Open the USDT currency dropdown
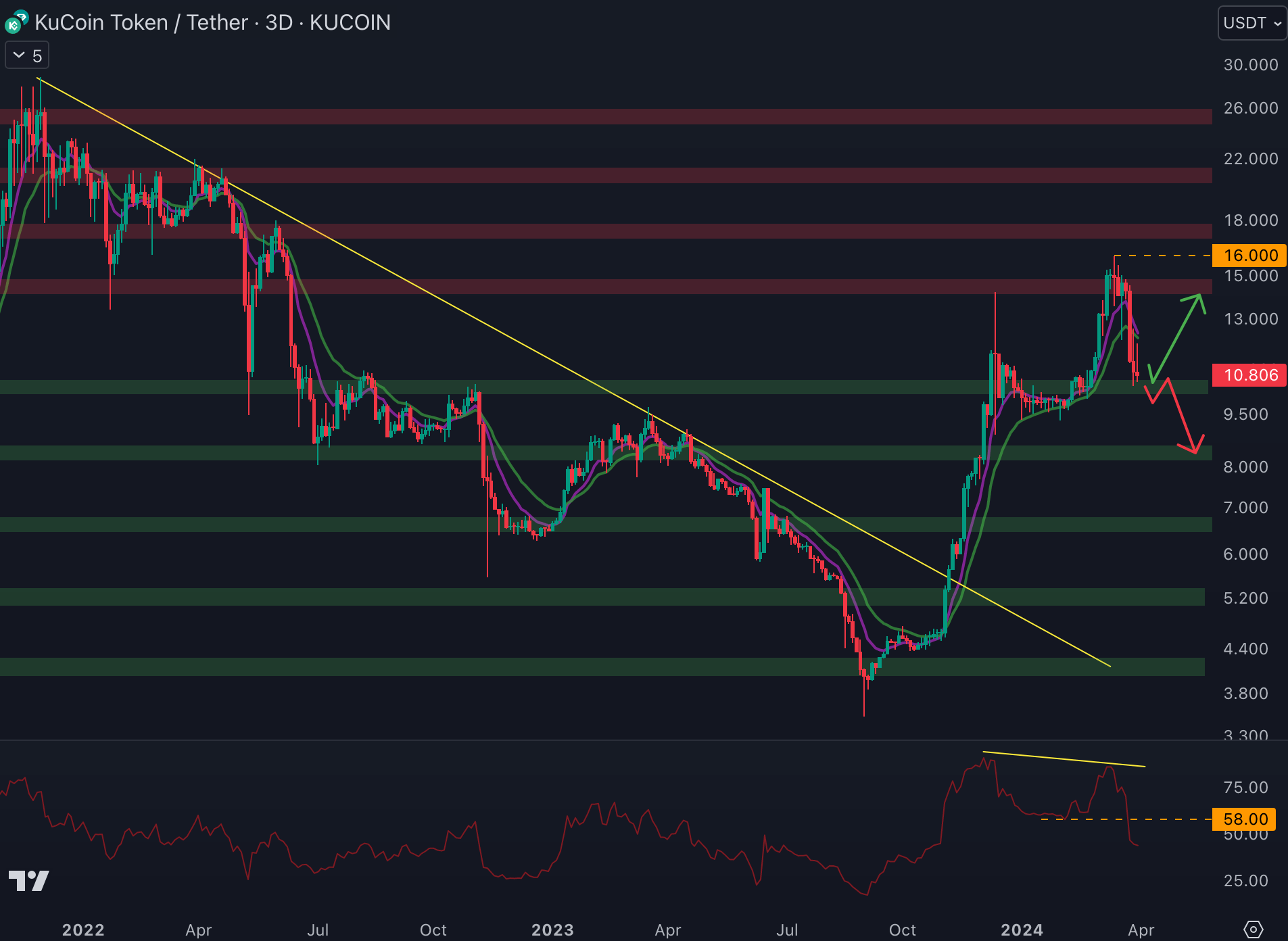Screen dimensions: 1288x941 tap(1251, 23)
